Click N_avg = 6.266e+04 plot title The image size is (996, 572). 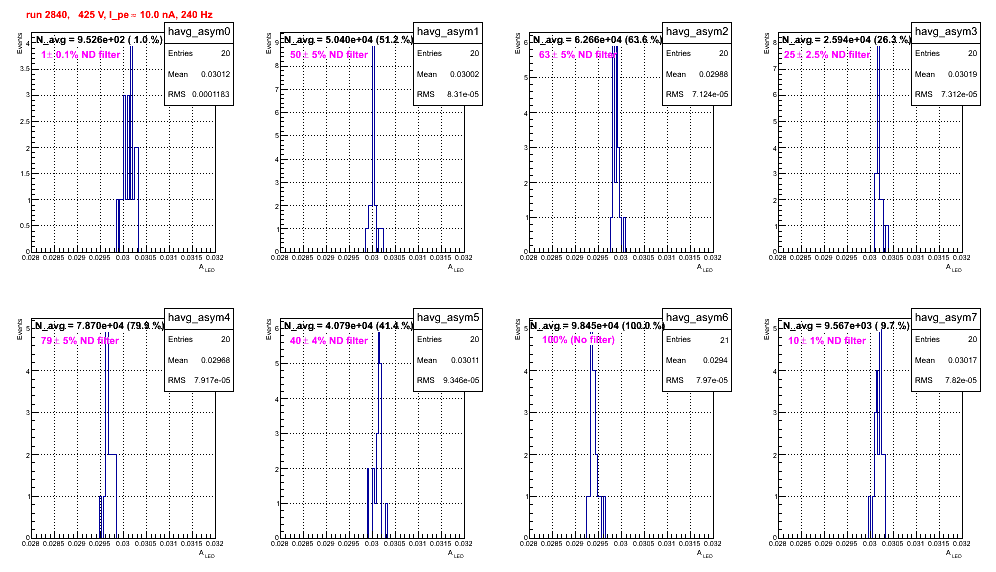pyautogui.click(x=597, y=39)
